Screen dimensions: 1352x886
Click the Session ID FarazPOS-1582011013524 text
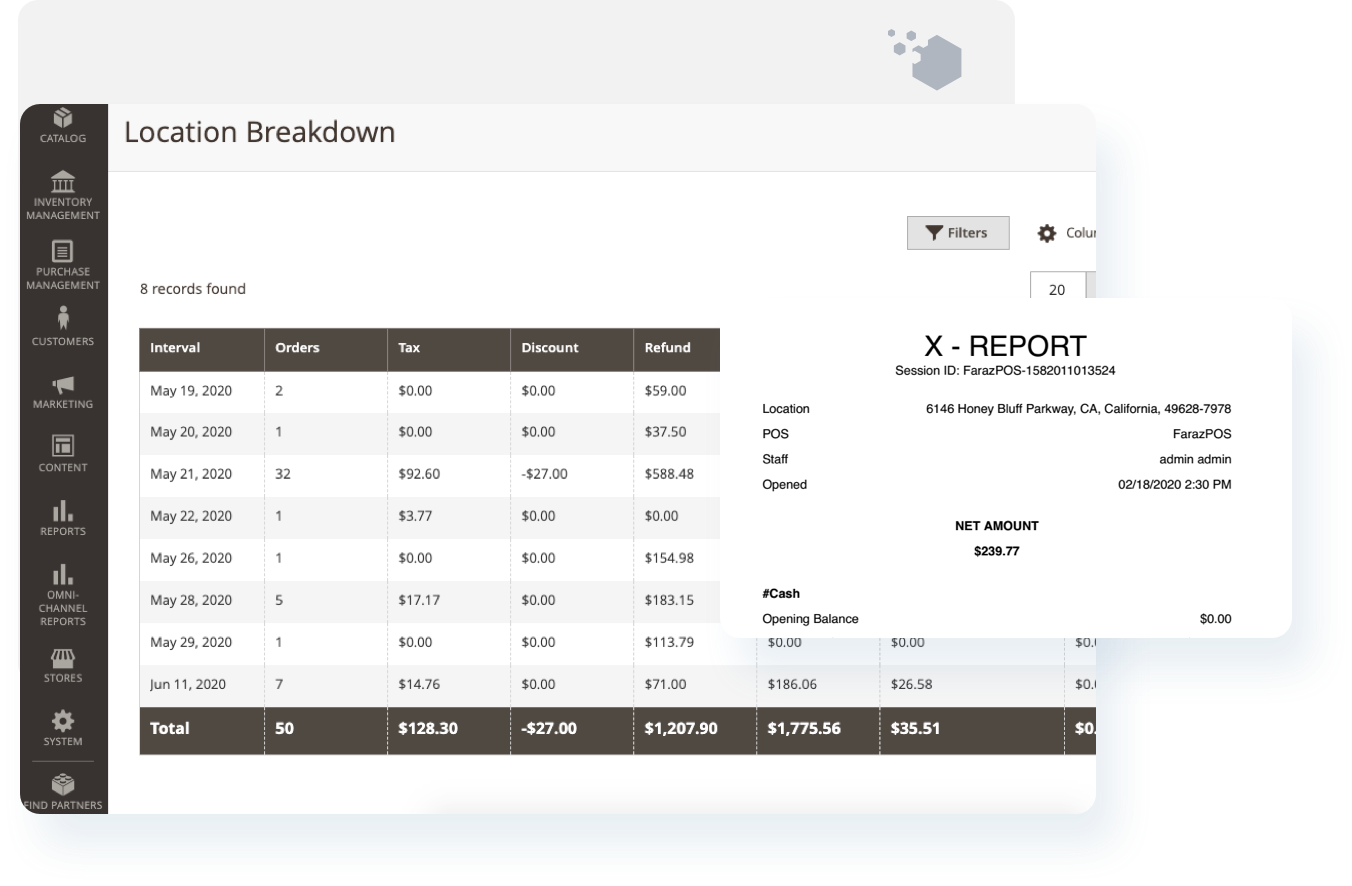(x=1005, y=370)
